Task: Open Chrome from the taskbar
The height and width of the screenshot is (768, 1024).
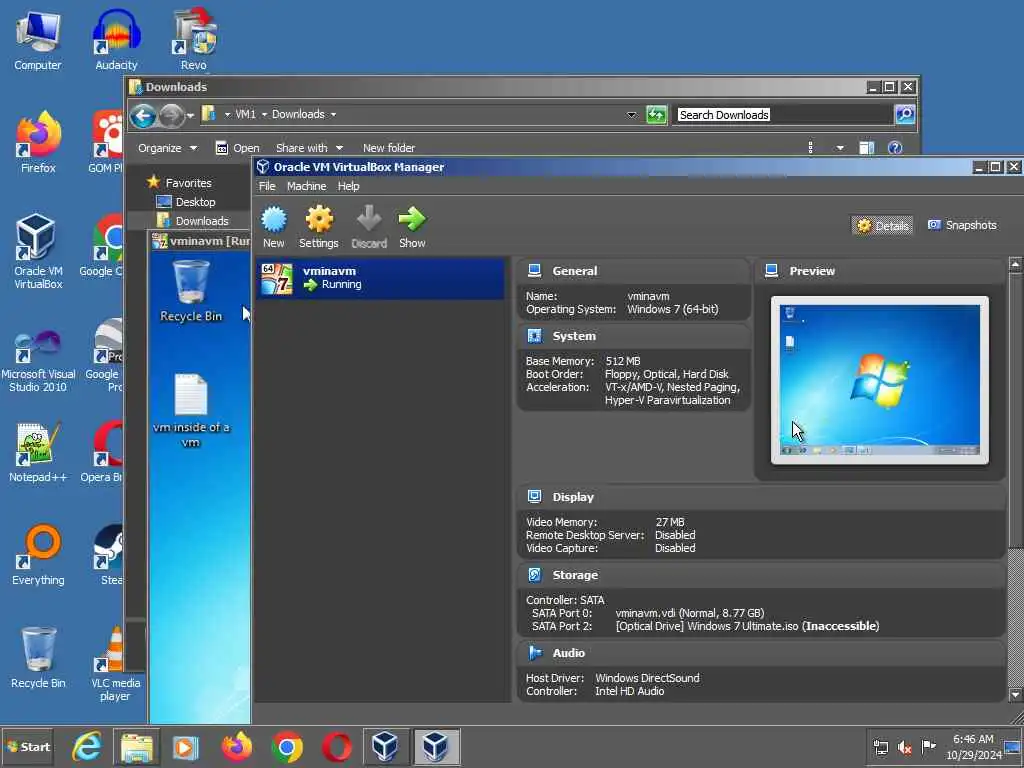Action: click(x=287, y=746)
